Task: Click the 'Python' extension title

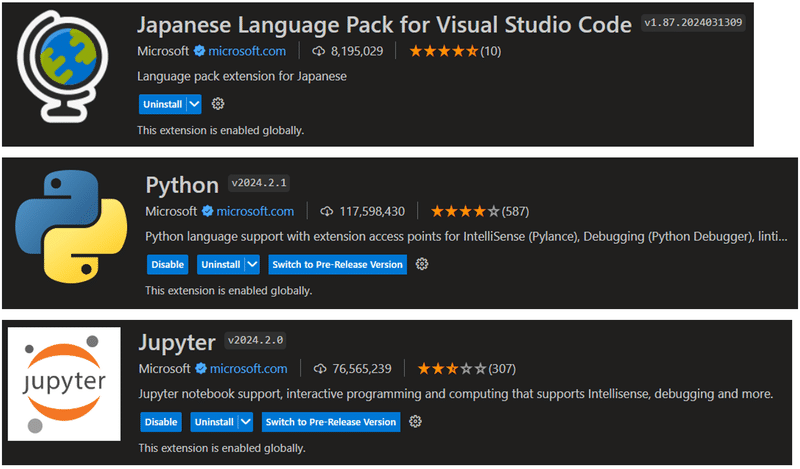Action: pos(182,185)
